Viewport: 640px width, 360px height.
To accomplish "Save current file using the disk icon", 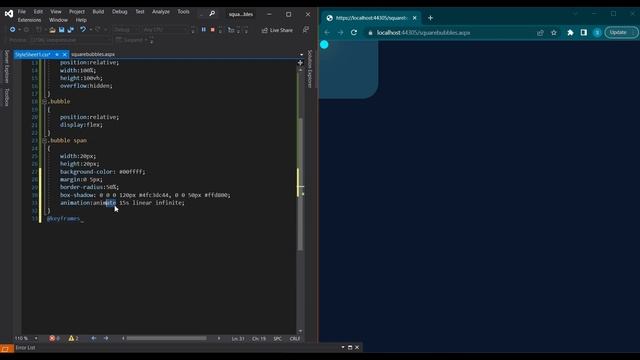I will [62, 30].
